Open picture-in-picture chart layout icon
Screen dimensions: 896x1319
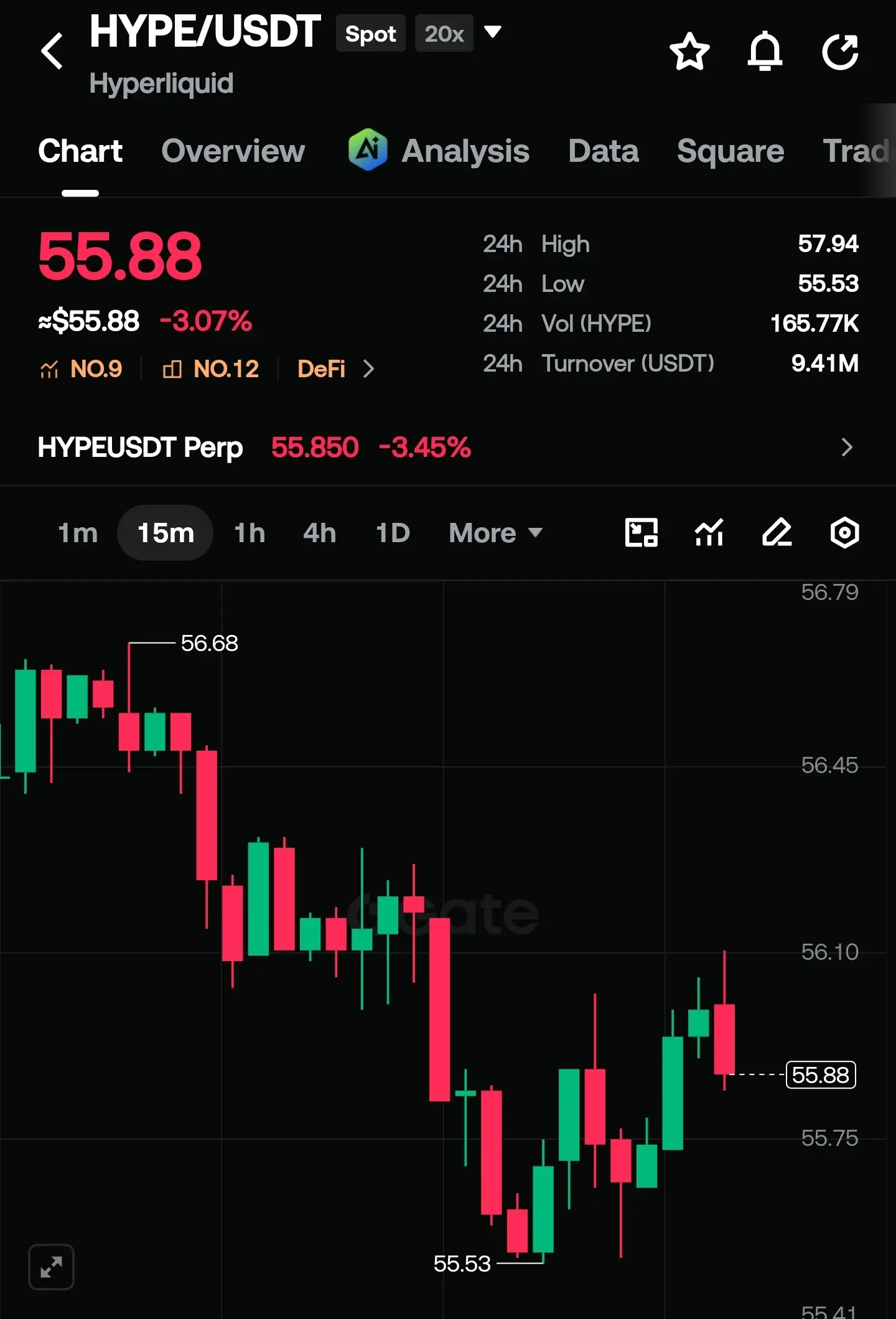pyautogui.click(x=641, y=533)
